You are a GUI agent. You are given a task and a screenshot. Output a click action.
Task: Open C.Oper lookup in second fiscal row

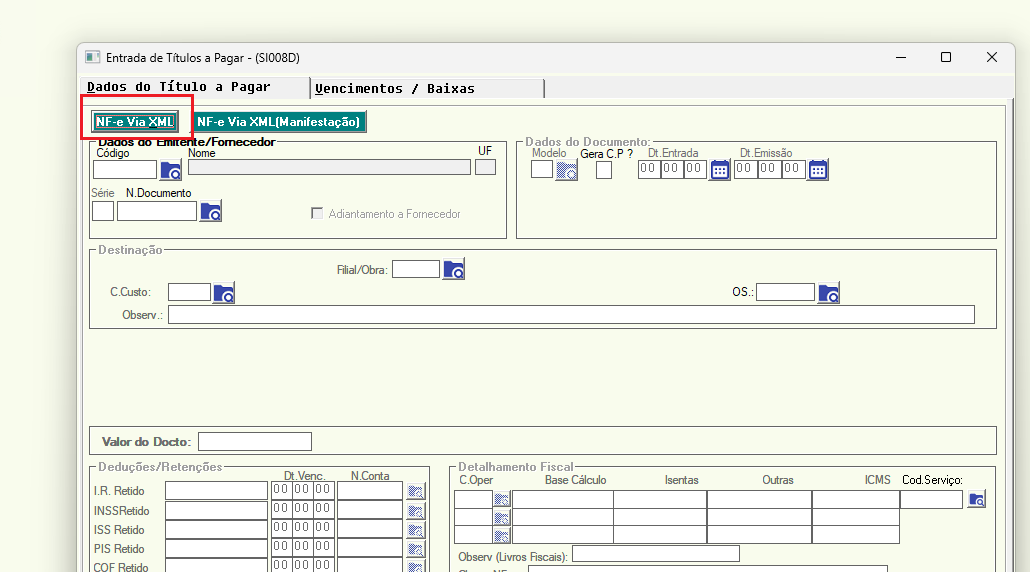(502, 517)
